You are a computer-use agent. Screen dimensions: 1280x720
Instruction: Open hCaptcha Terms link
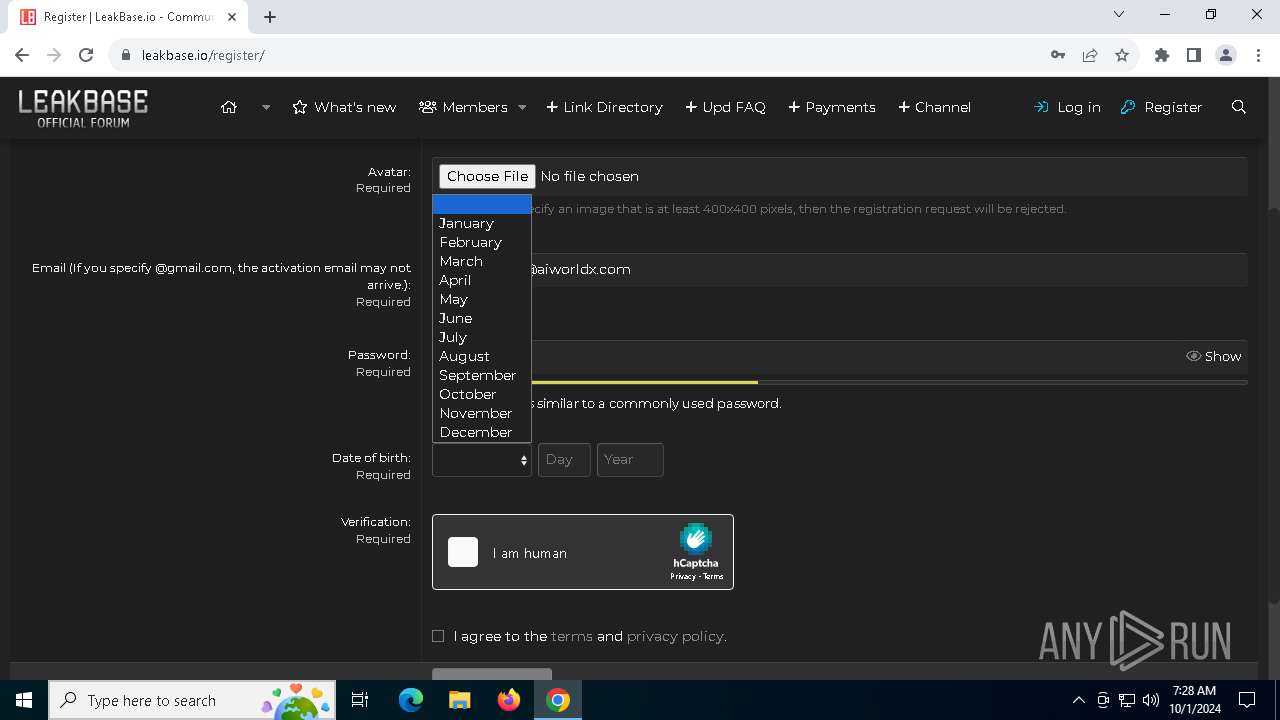(x=713, y=577)
